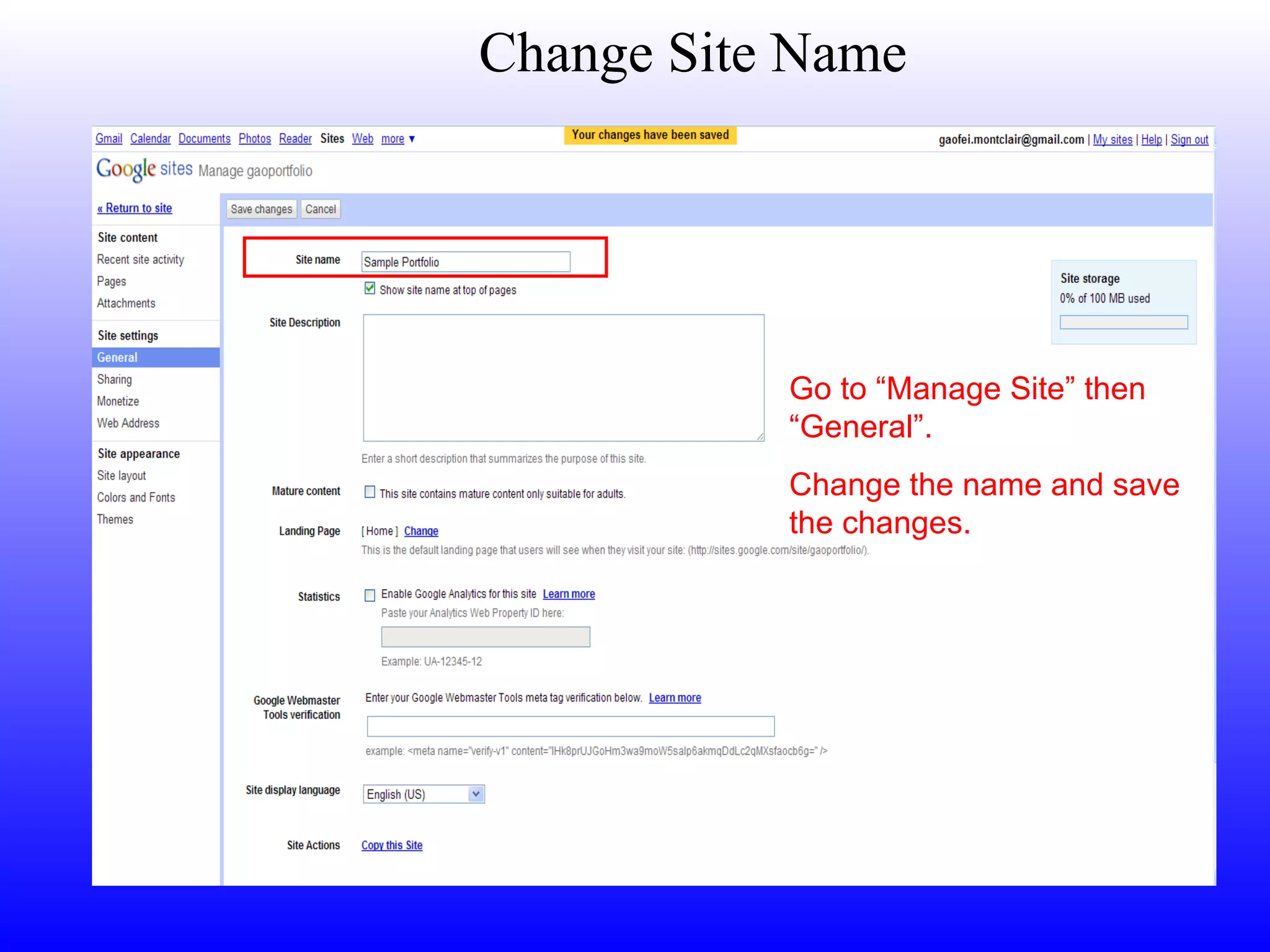This screenshot has width=1270, height=952.
Task: Click 'Enter a short description' helper text
Action: [504, 459]
